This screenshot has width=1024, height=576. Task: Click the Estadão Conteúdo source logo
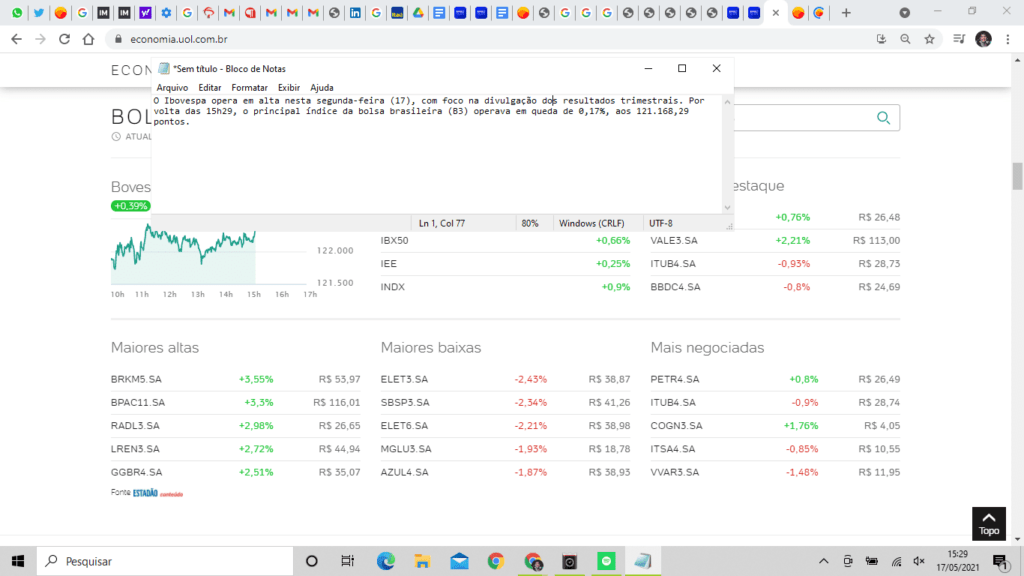coord(158,493)
